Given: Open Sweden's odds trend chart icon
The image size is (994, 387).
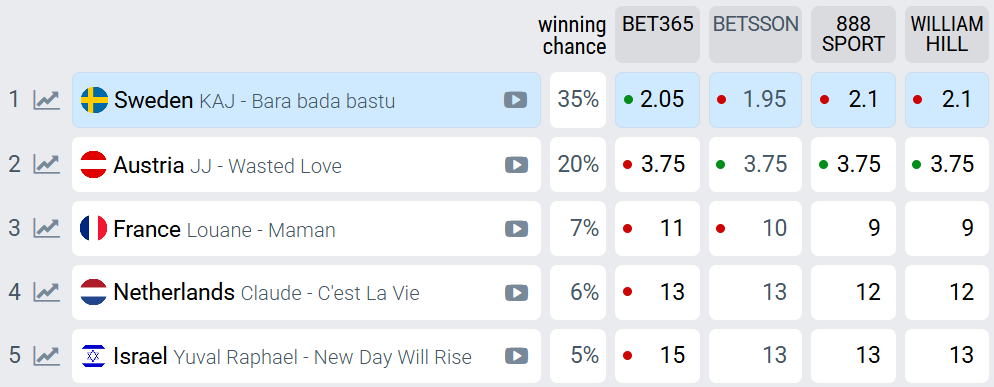Looking at the screenshot, I should (x=46, y=100).
